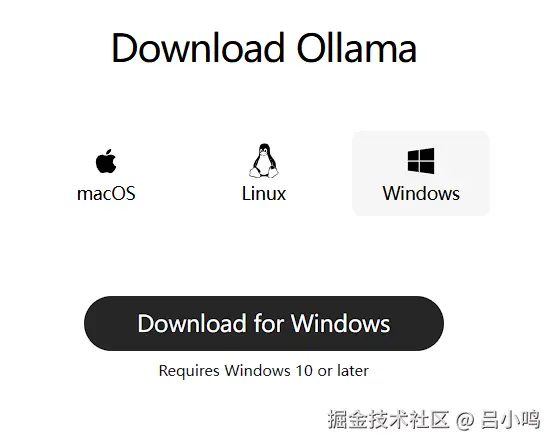Select the macOS text label
This screenshot has width=555, height=445.
[x=106, y=194]
